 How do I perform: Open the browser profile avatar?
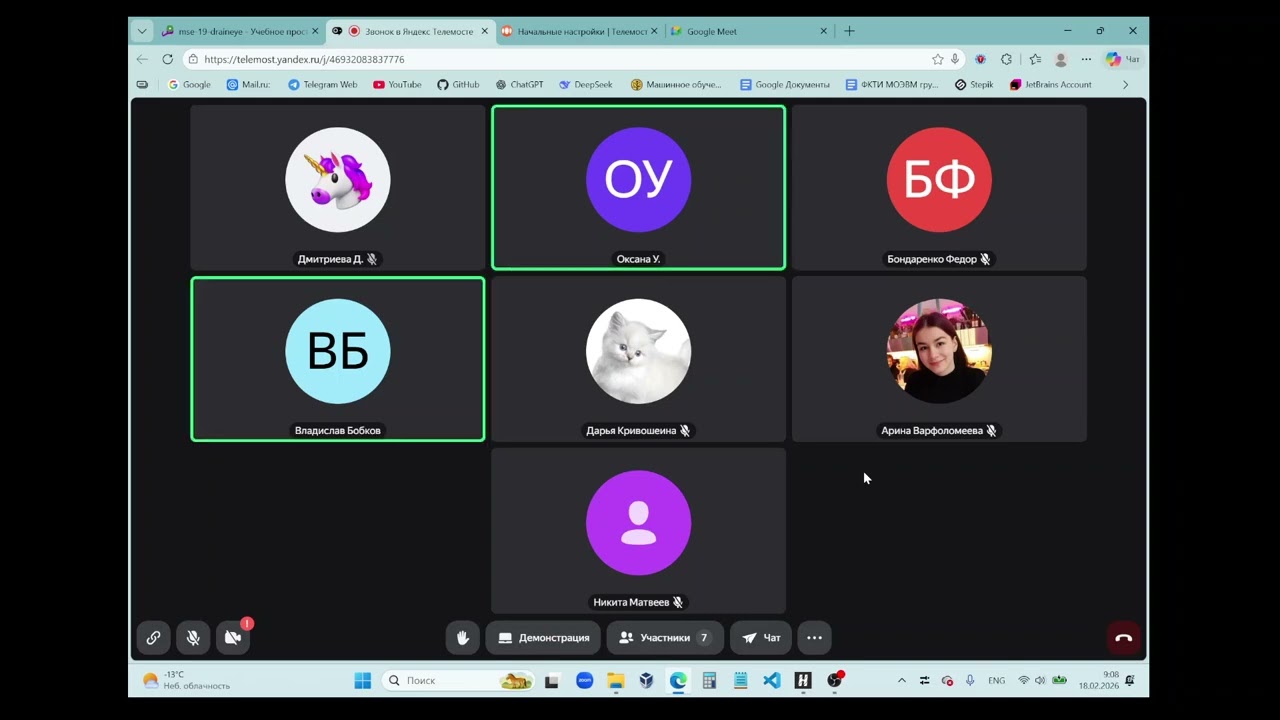tap(1061, 59)
